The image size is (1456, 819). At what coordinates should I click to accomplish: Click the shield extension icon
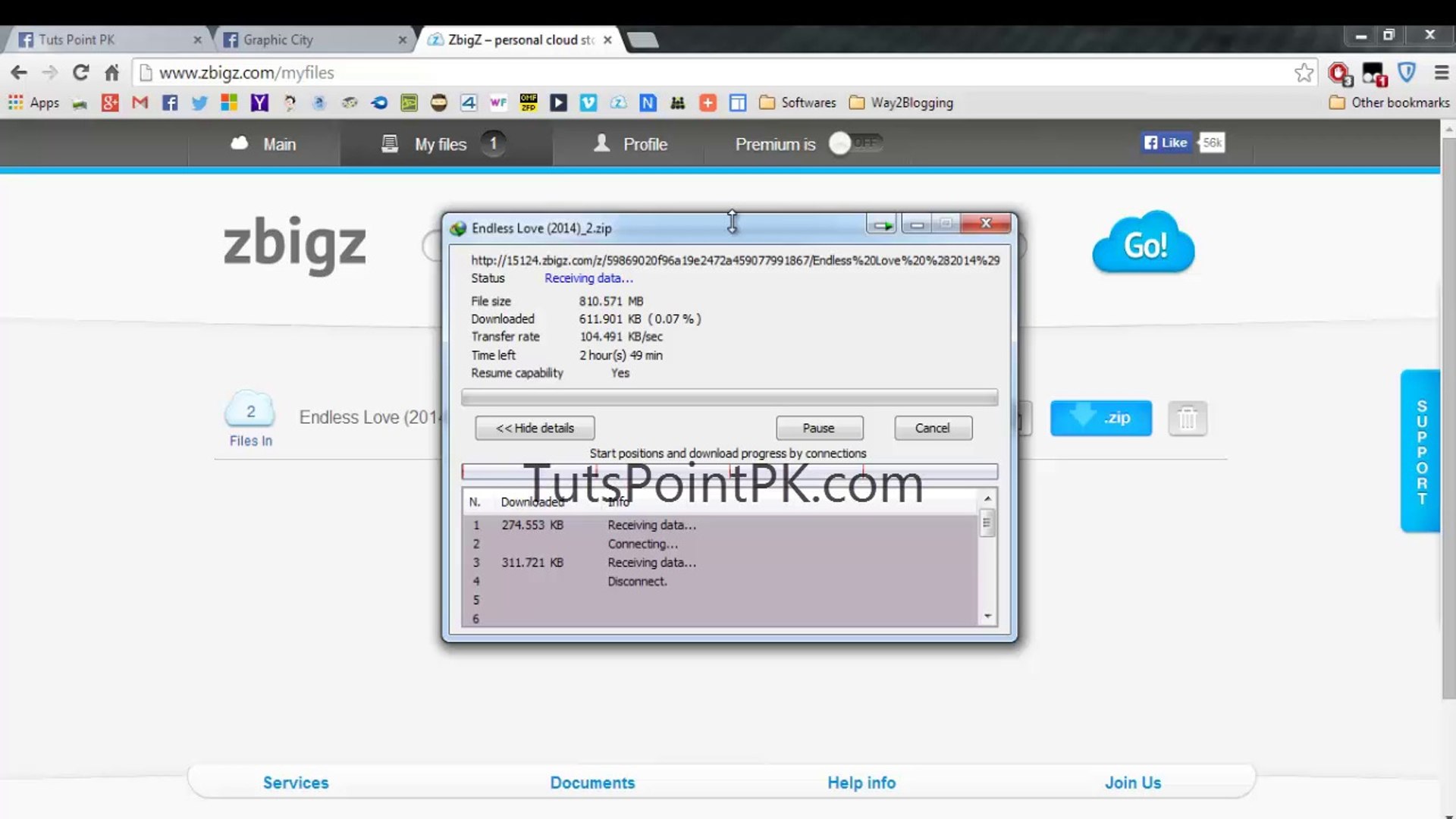tap(1407, 73)
